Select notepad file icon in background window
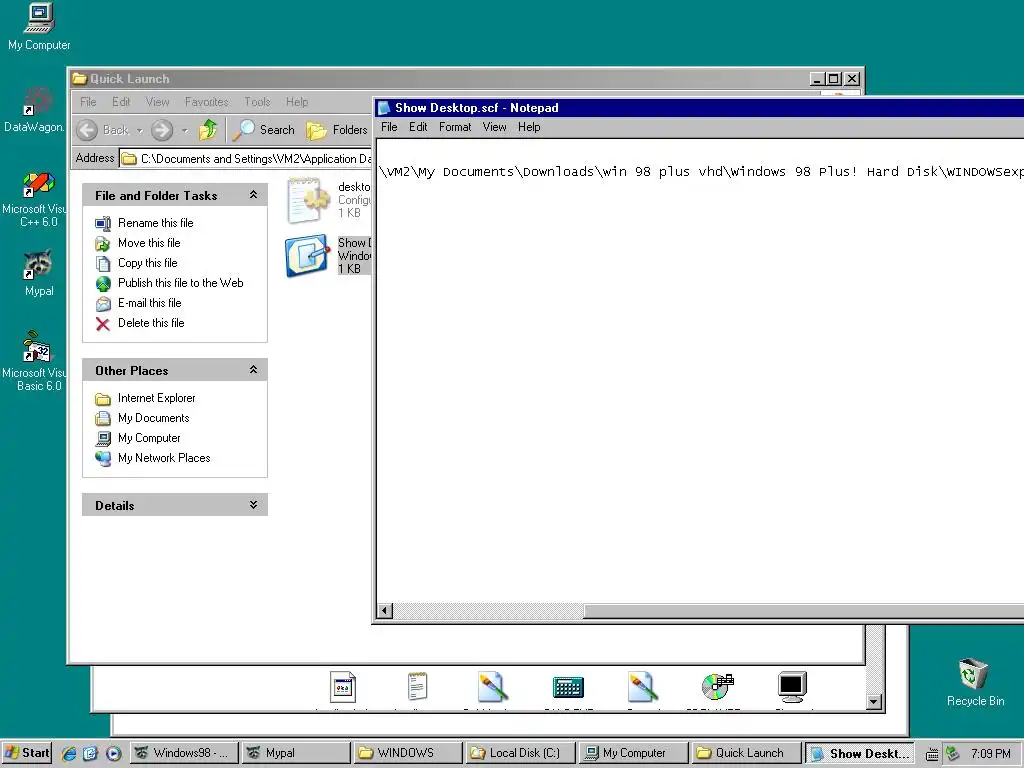This screenshot has width=1024, height=768. pos(417,686)
